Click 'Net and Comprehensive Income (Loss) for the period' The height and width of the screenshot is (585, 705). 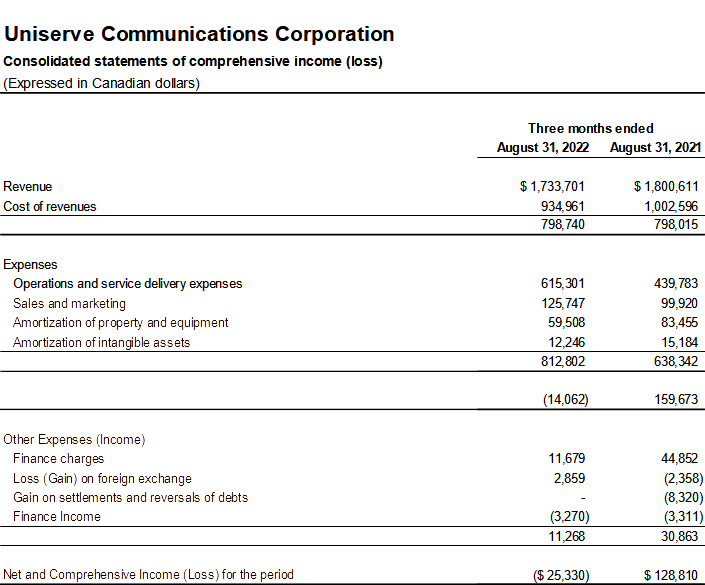(148, 575)
